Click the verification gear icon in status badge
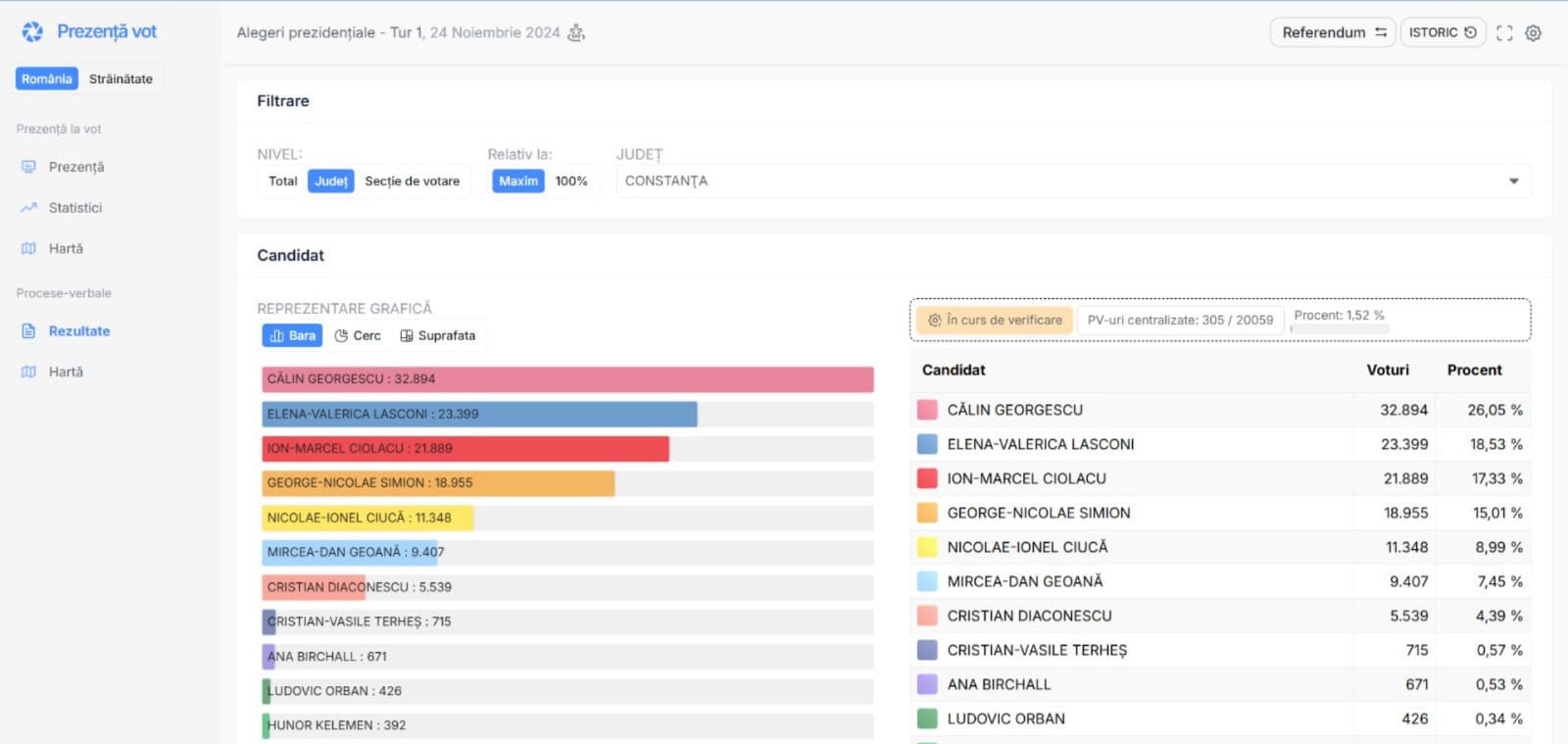This screenshot has height=744, width=1568. [934, 321]
